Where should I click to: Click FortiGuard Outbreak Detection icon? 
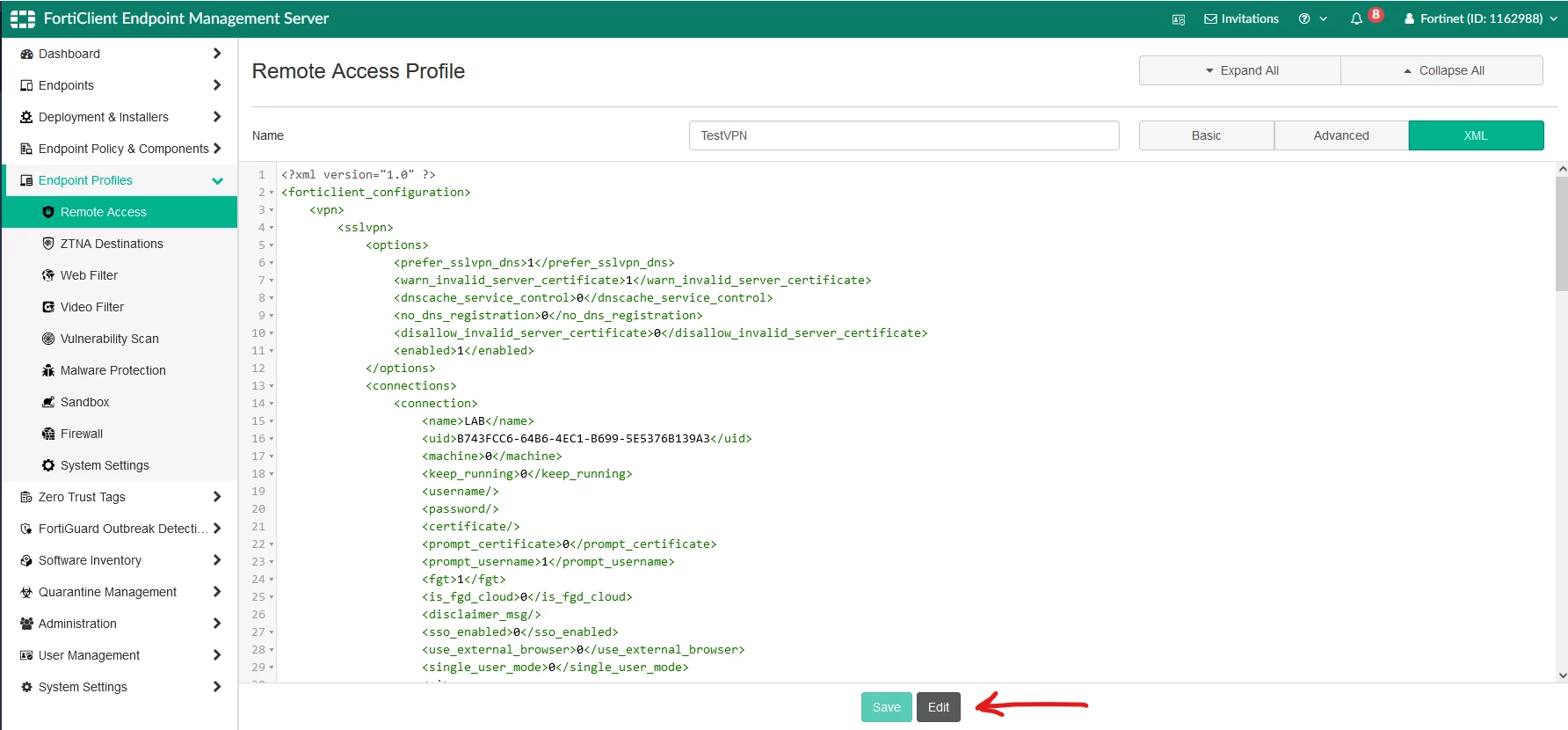click(26, 529)
